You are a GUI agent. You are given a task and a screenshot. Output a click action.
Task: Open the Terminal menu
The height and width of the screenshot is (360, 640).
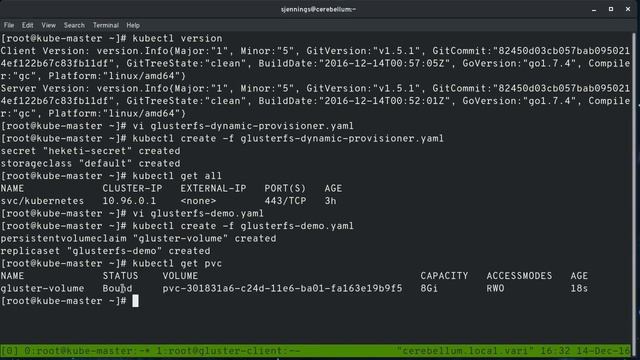[x=106, y=25]
